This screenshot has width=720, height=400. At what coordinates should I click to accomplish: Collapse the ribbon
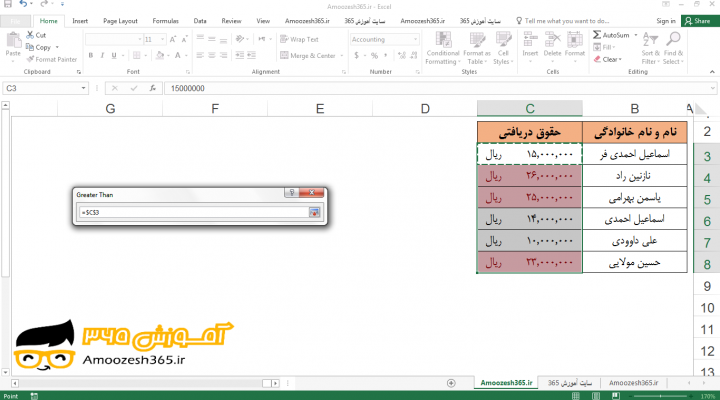pos(712,72)
